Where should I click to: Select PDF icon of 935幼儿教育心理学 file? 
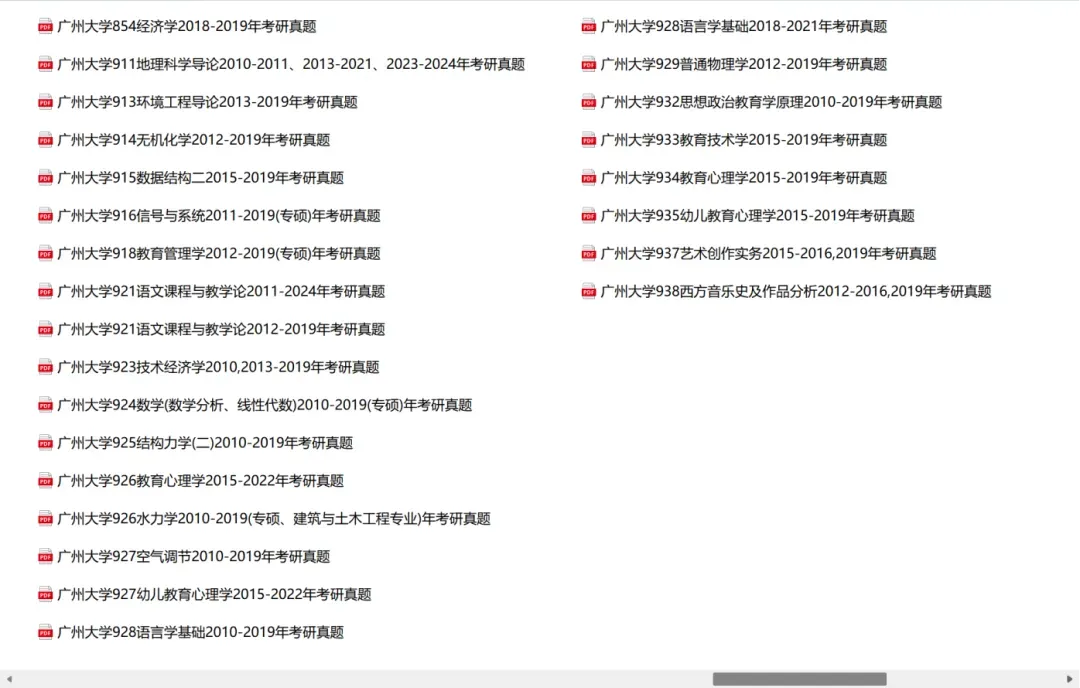coord(589,216)
